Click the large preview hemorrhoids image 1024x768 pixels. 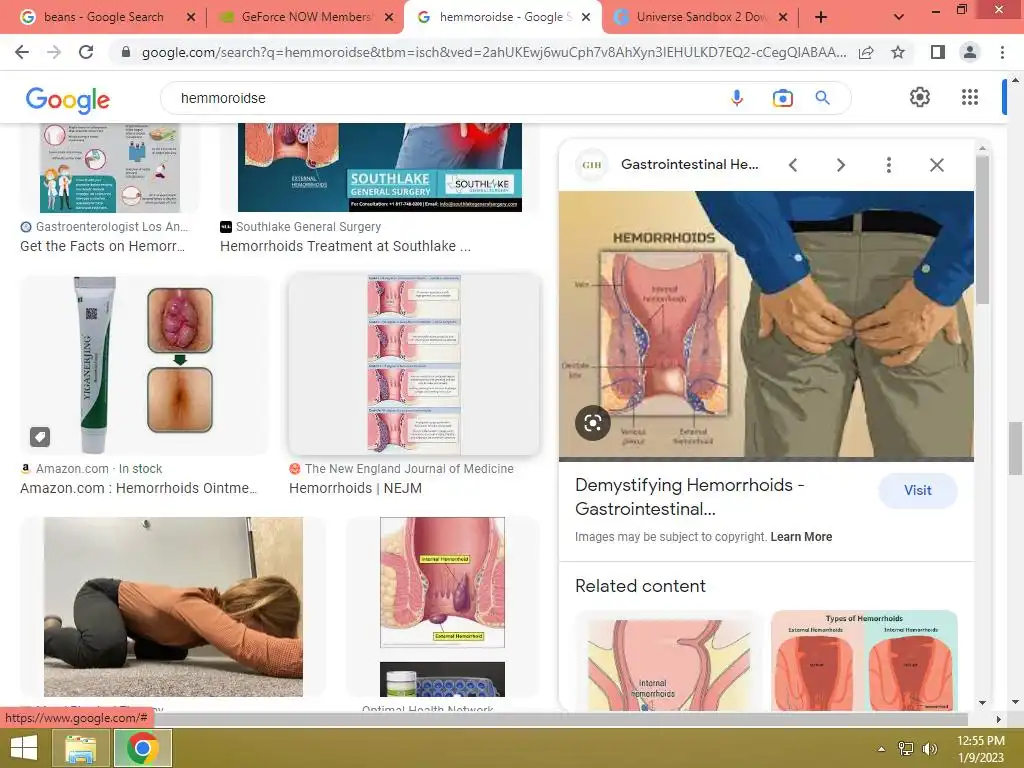coord(766,325)
